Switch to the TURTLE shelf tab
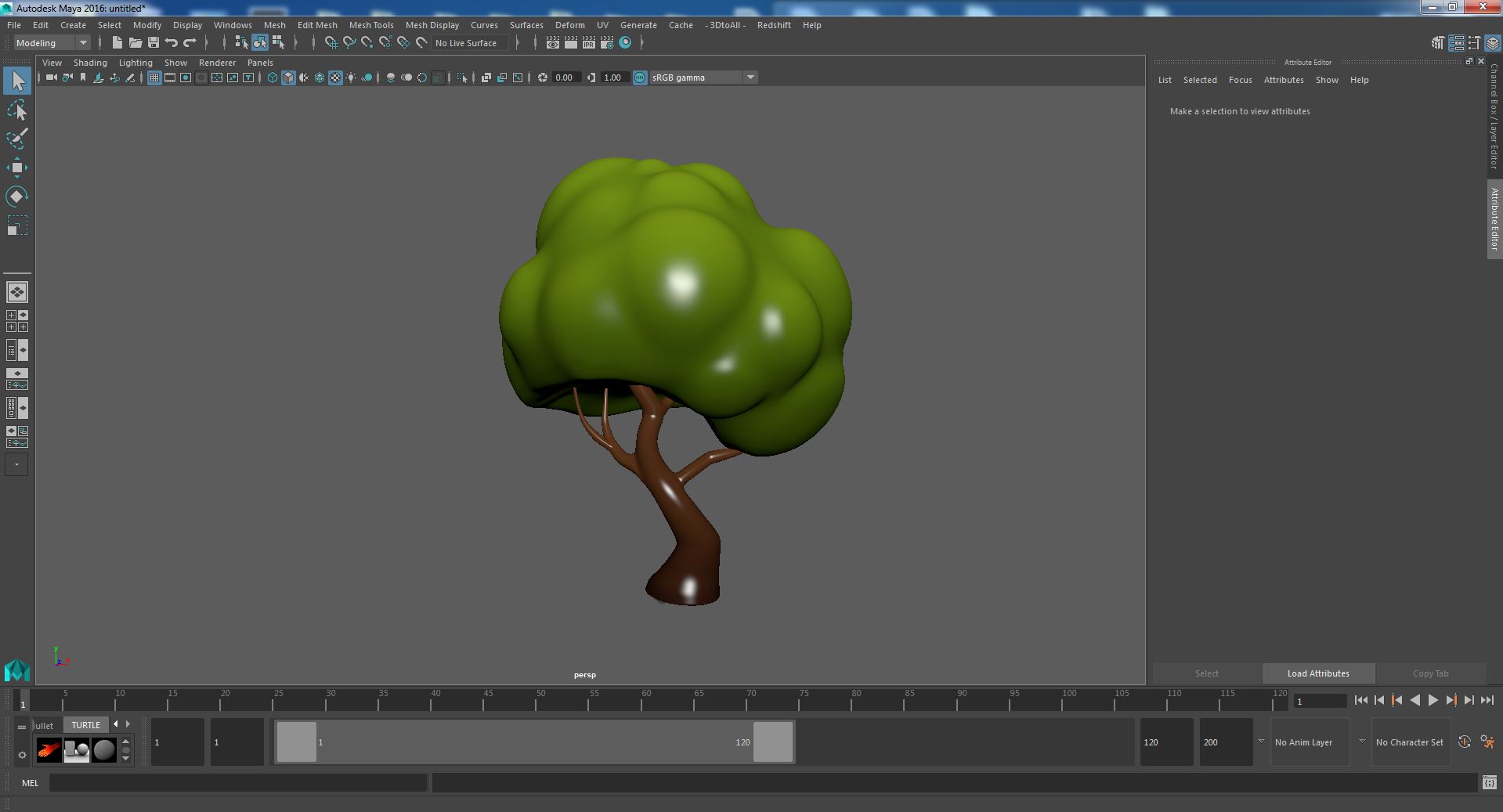The height and width of the screenshot is (812, 1503). (x=85, y=725)
